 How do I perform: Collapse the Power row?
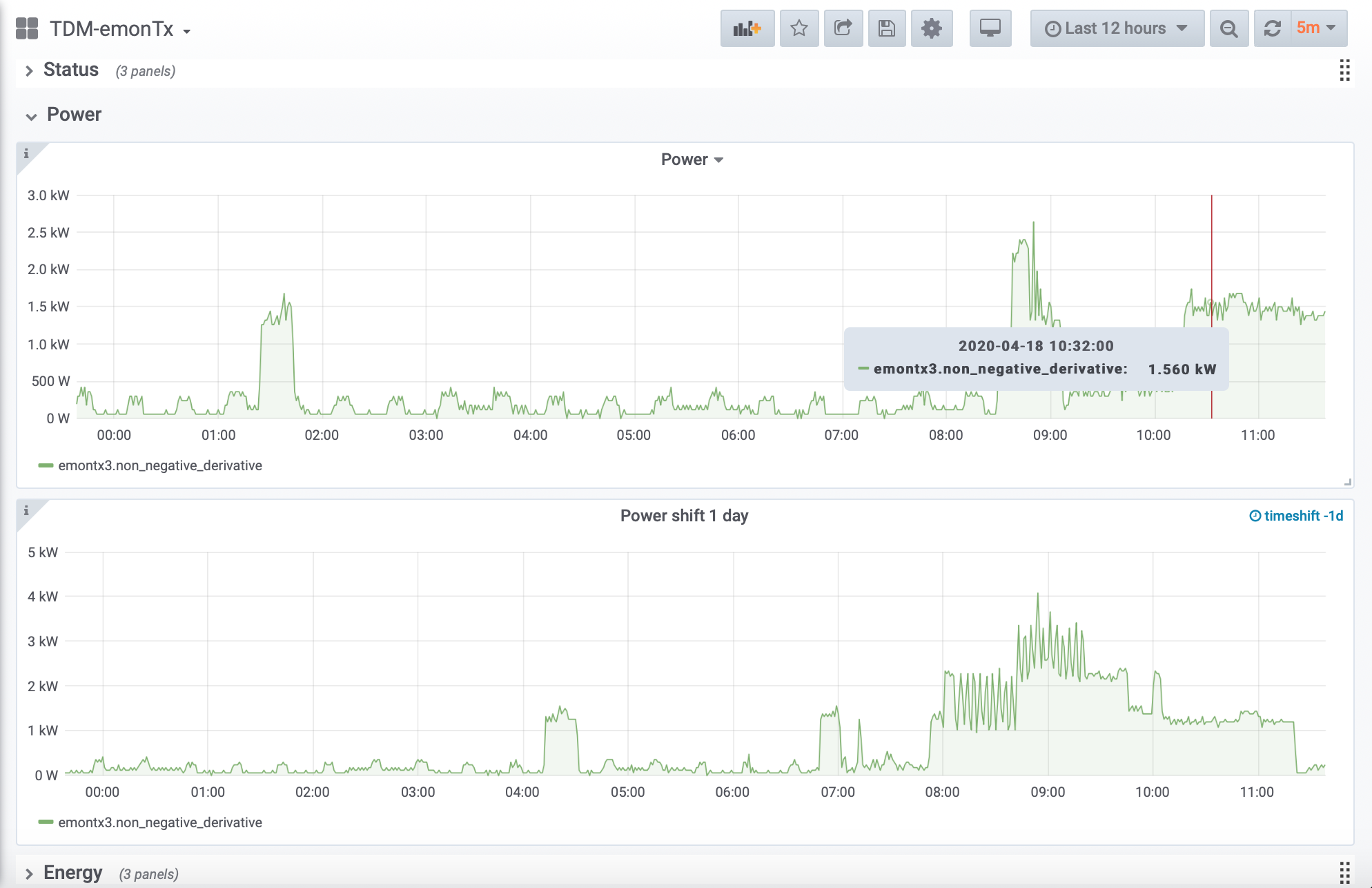[73, 115]
